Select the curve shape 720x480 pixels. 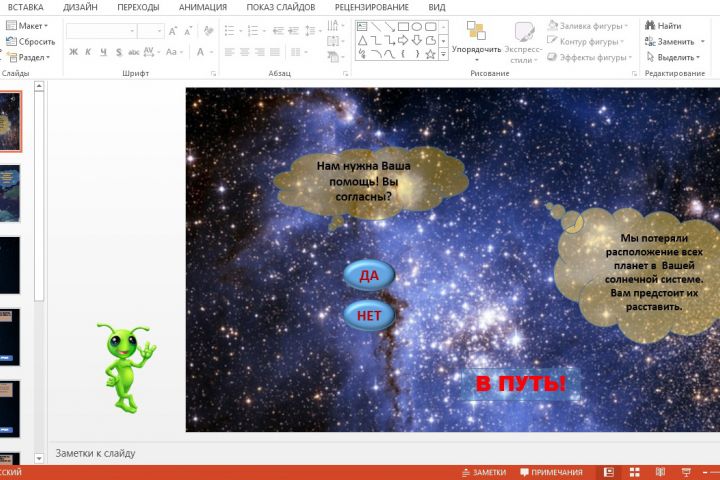tap(390, 54)
